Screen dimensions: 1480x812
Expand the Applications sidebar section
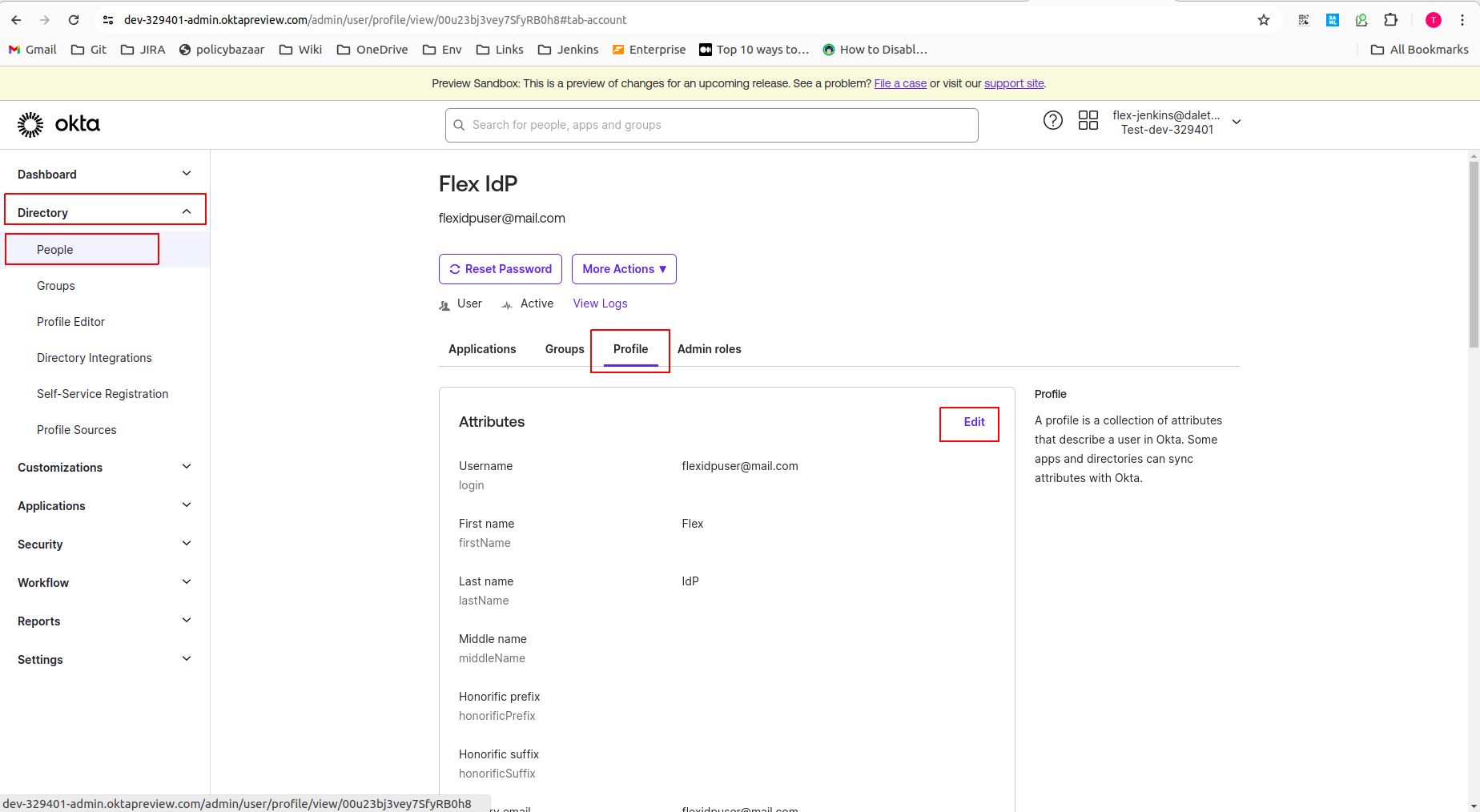(105, 506)
